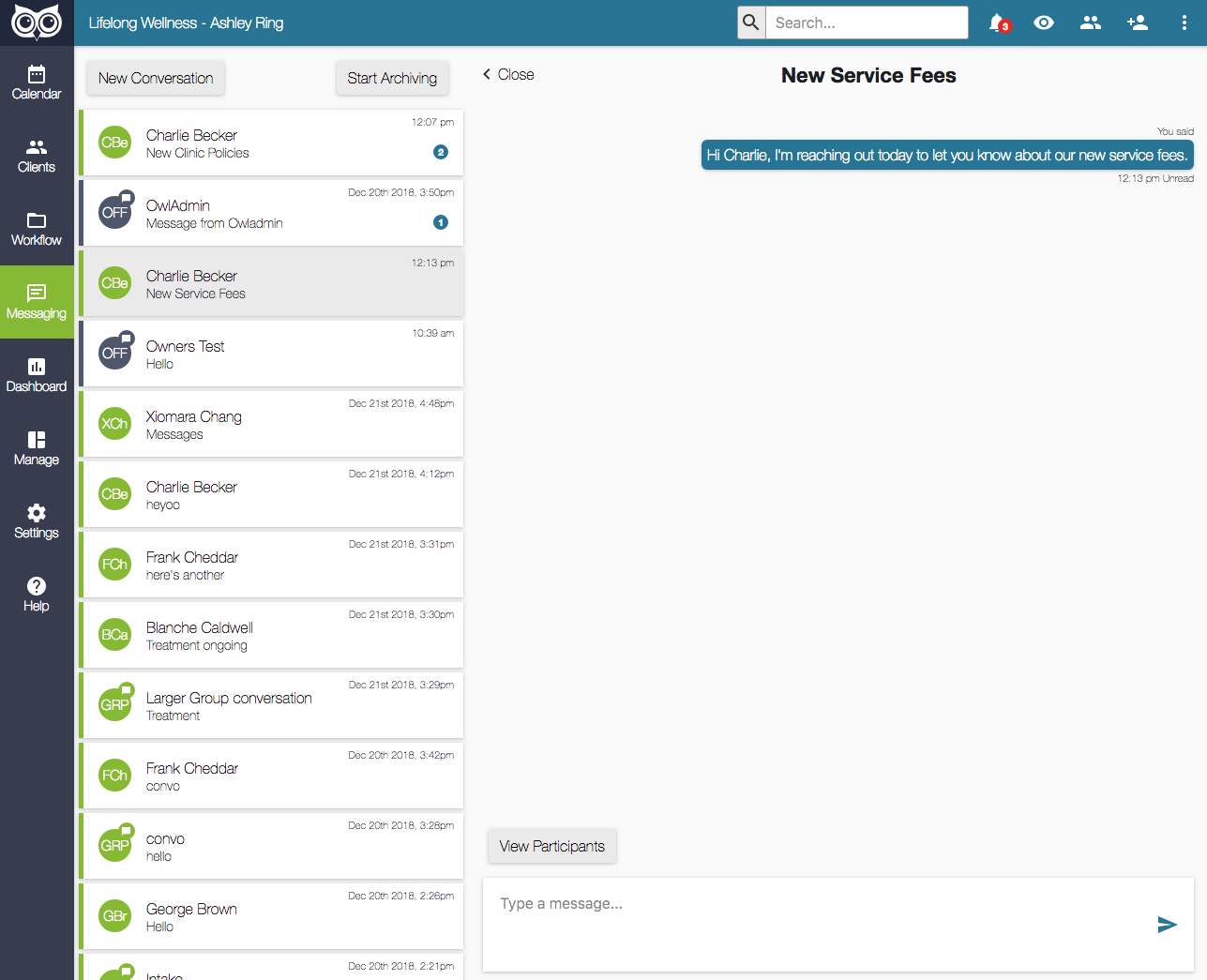Open the Workflow section
This screenshot has height=980, width=1207.
37,227
